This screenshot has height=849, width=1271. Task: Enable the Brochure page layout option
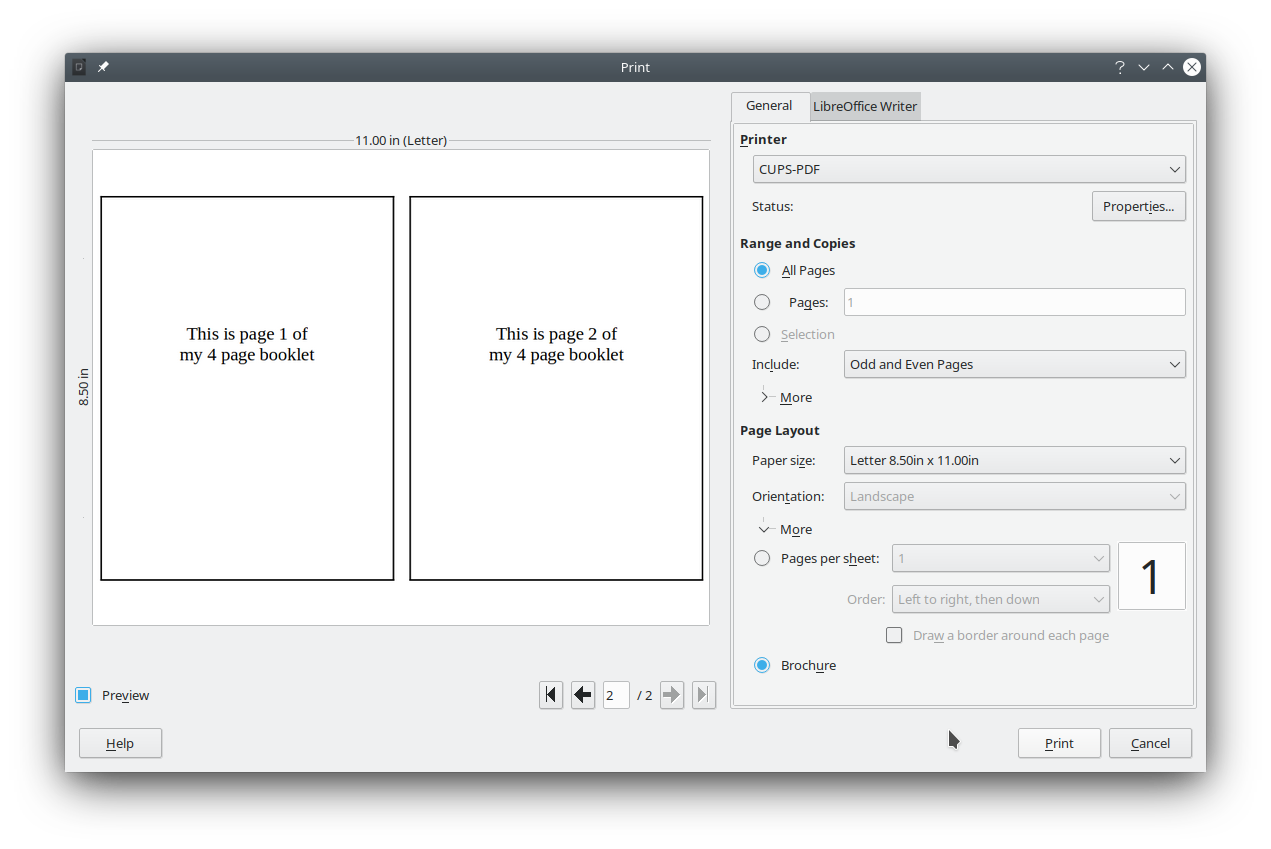point(762,665)
